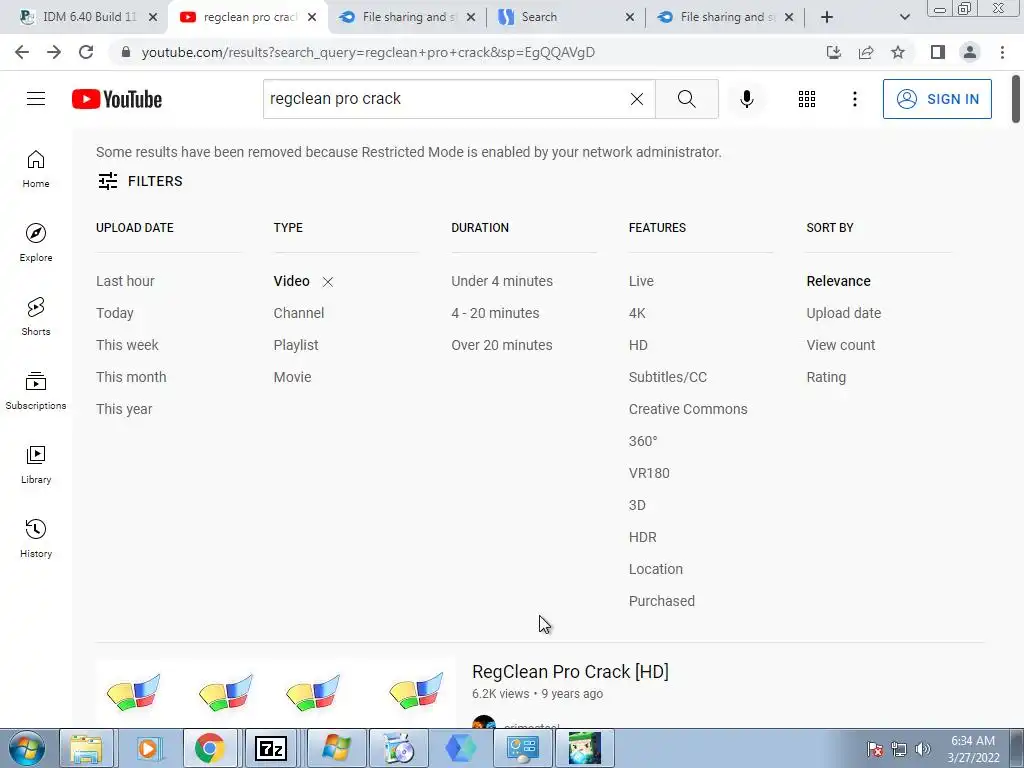Close the Search tab
1024x768 pixels.
630,17
